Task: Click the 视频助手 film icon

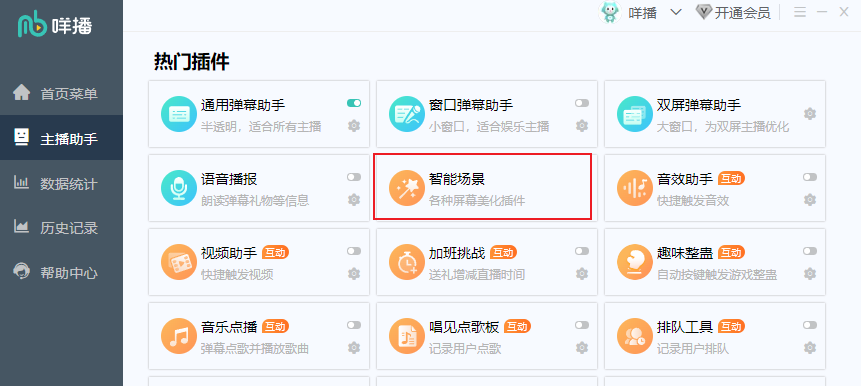Action: [178, 262]
